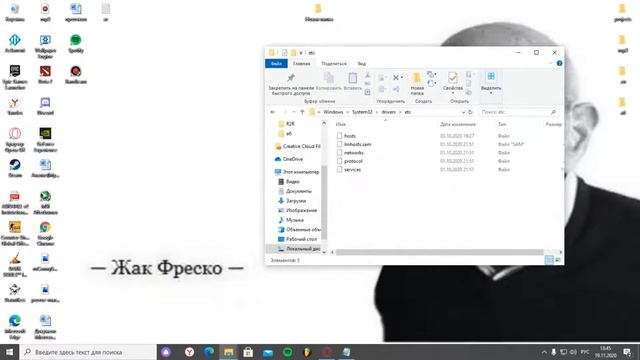
Task: Open the Windows Start menu
Action: tap(9, 352)
